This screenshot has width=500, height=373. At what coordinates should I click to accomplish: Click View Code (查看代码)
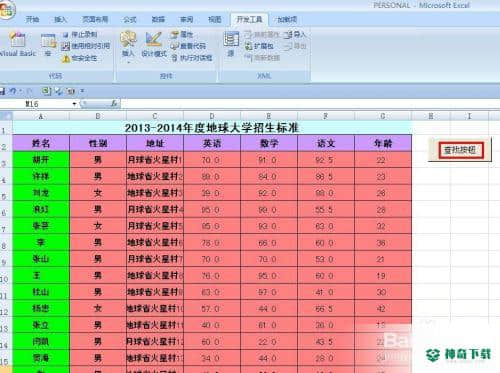(188, 46)
